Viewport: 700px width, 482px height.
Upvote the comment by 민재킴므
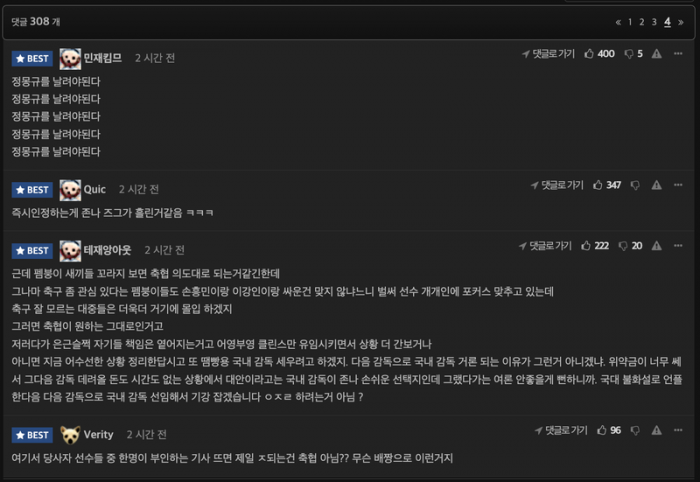pyautogui.click(x=590, y=53)
